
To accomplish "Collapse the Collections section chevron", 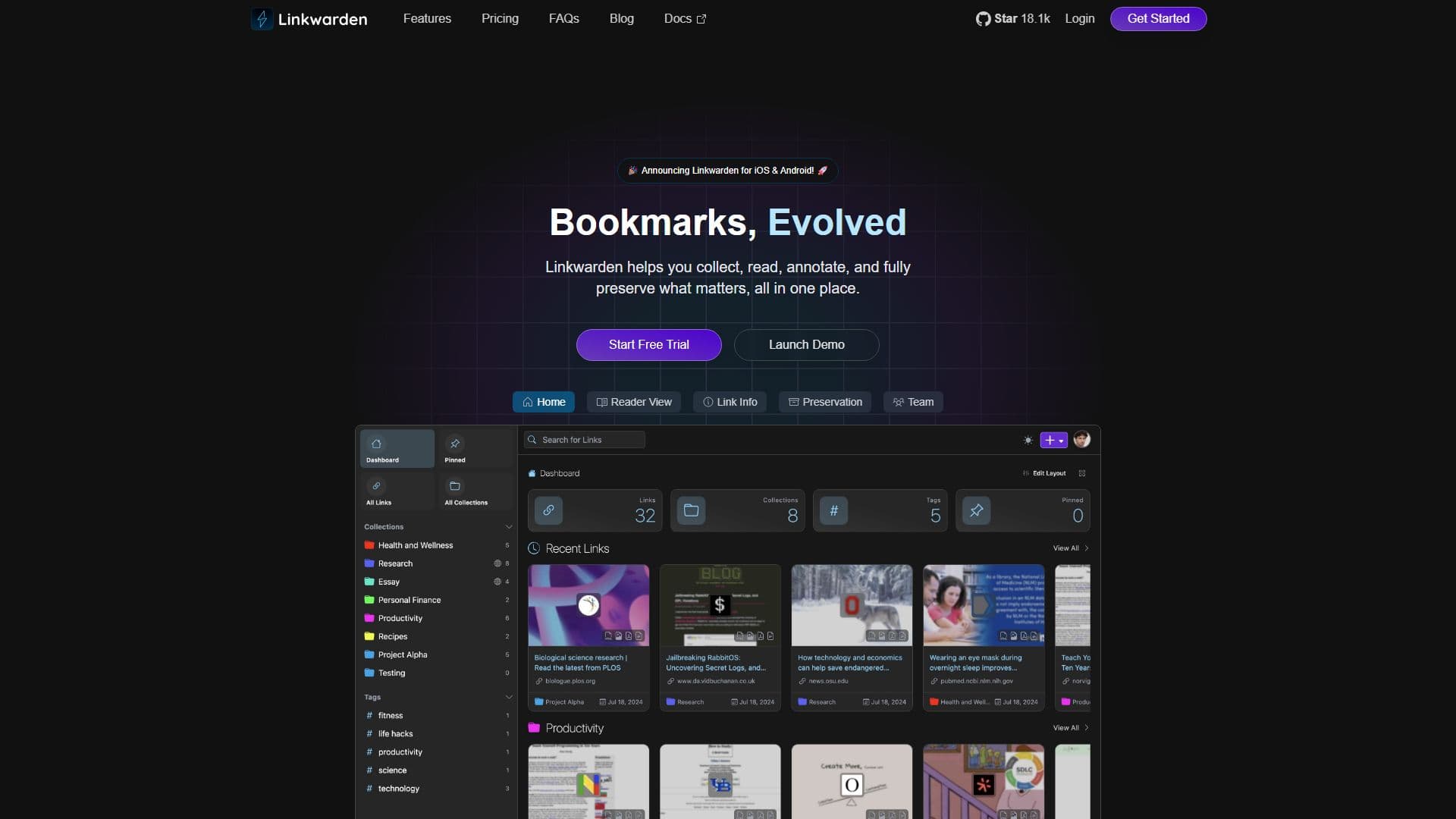I will [x=509, y=527].
